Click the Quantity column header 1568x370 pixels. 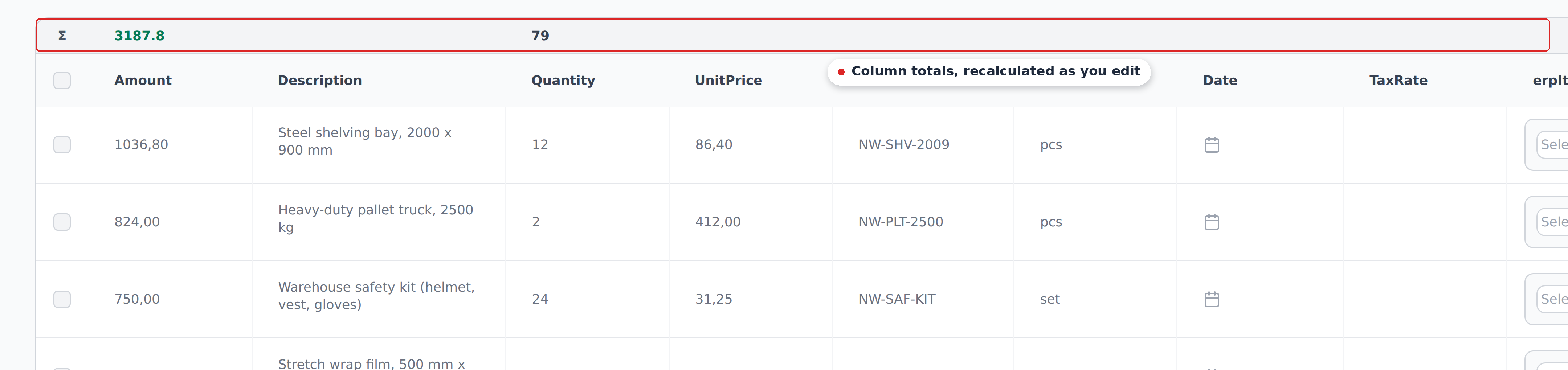click(x=563, y=80)
